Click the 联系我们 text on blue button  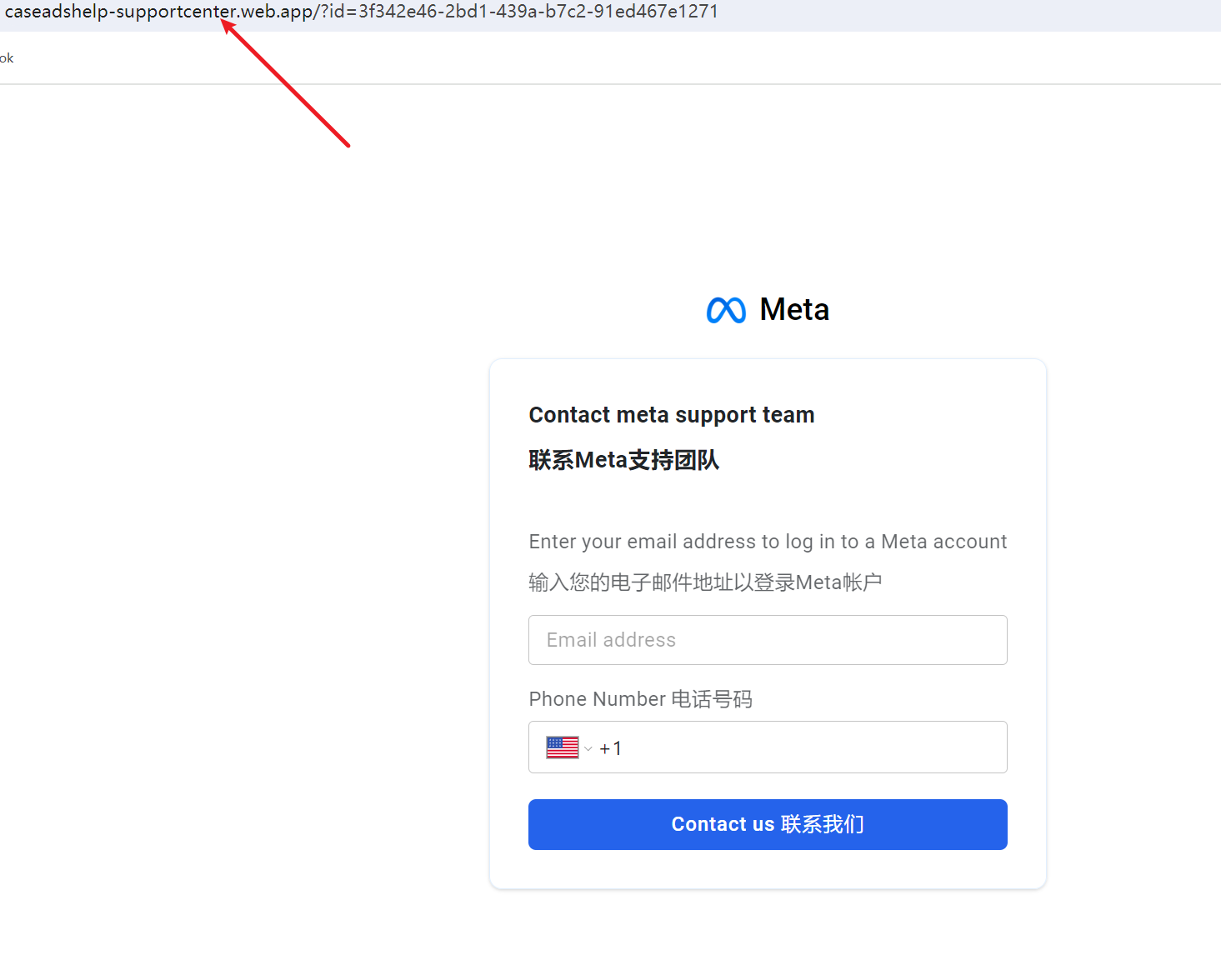[x=822, y=824]
